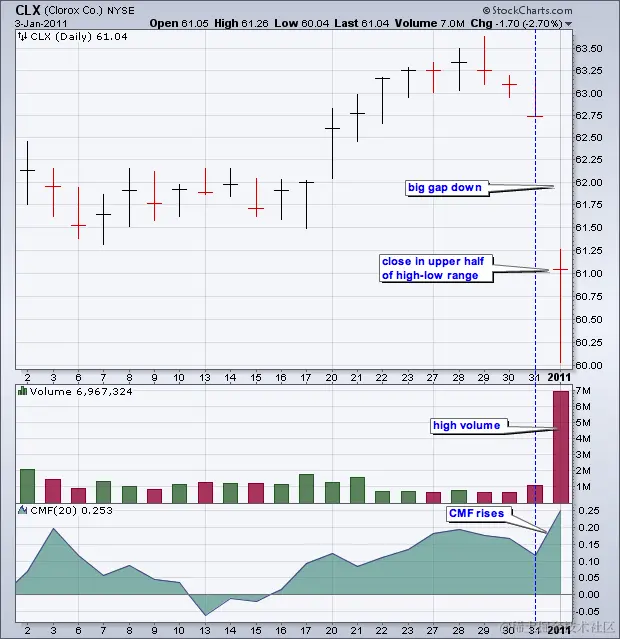620x639 pixels.
Task: Select the (Clorox Co.) NYSE company name
Action: point(89,11)
